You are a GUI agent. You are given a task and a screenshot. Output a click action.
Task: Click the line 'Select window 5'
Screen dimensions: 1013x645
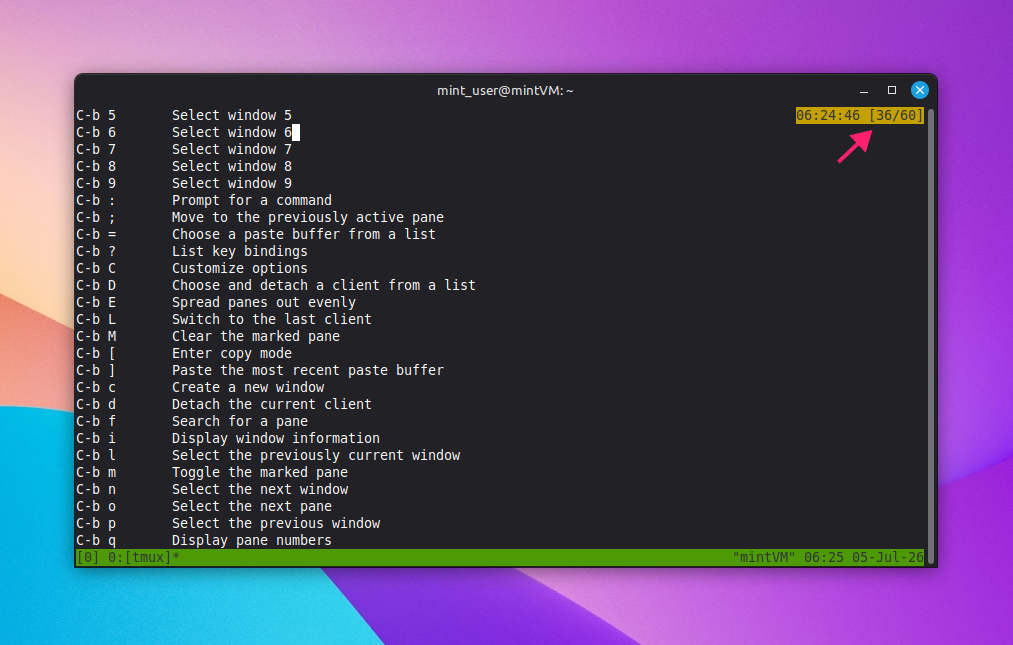coord(232,115)
